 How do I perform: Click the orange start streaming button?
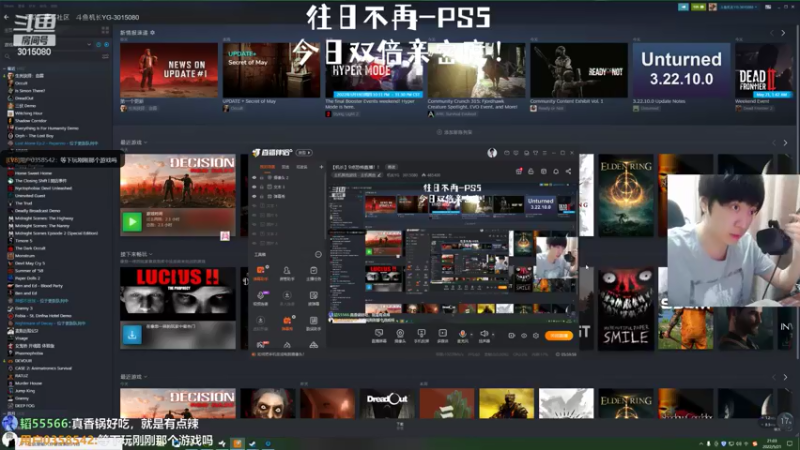(558, 336)
